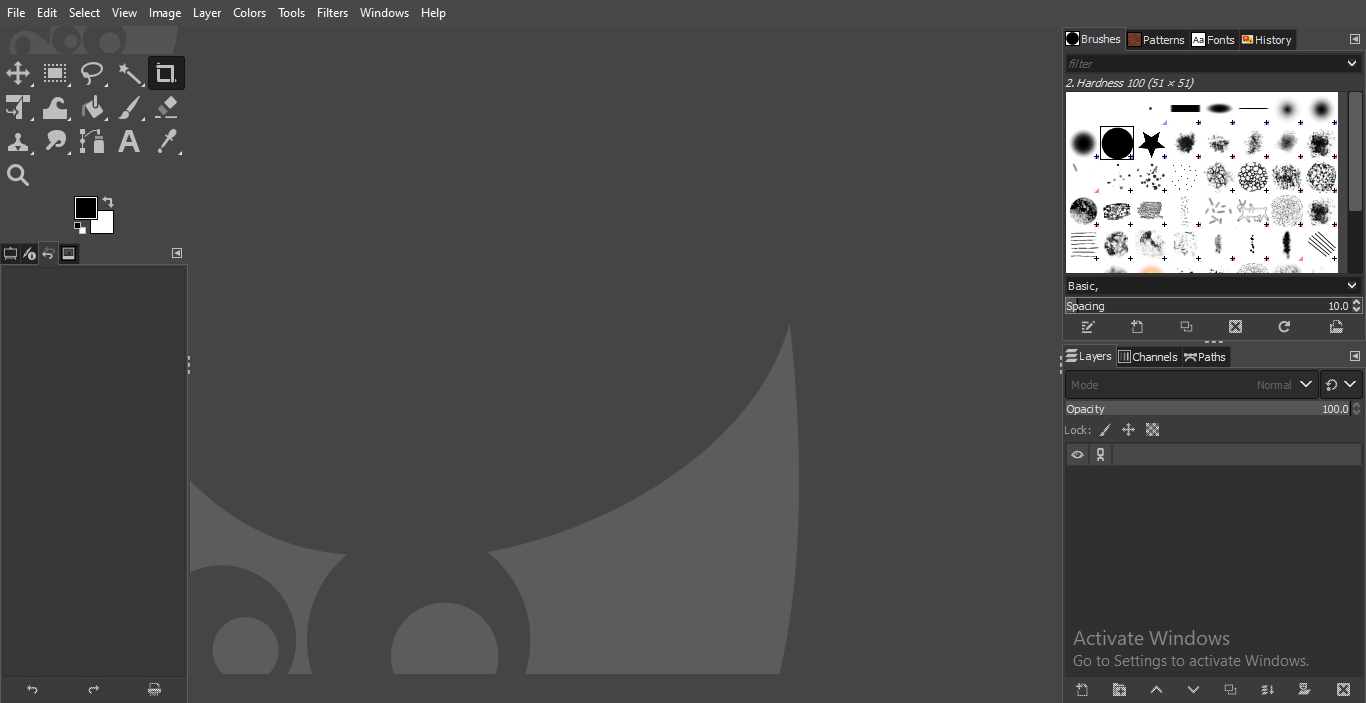The image size is (1366, 703).
Task: Open the Basic tag dropdown
Action: coord(1352,286)
